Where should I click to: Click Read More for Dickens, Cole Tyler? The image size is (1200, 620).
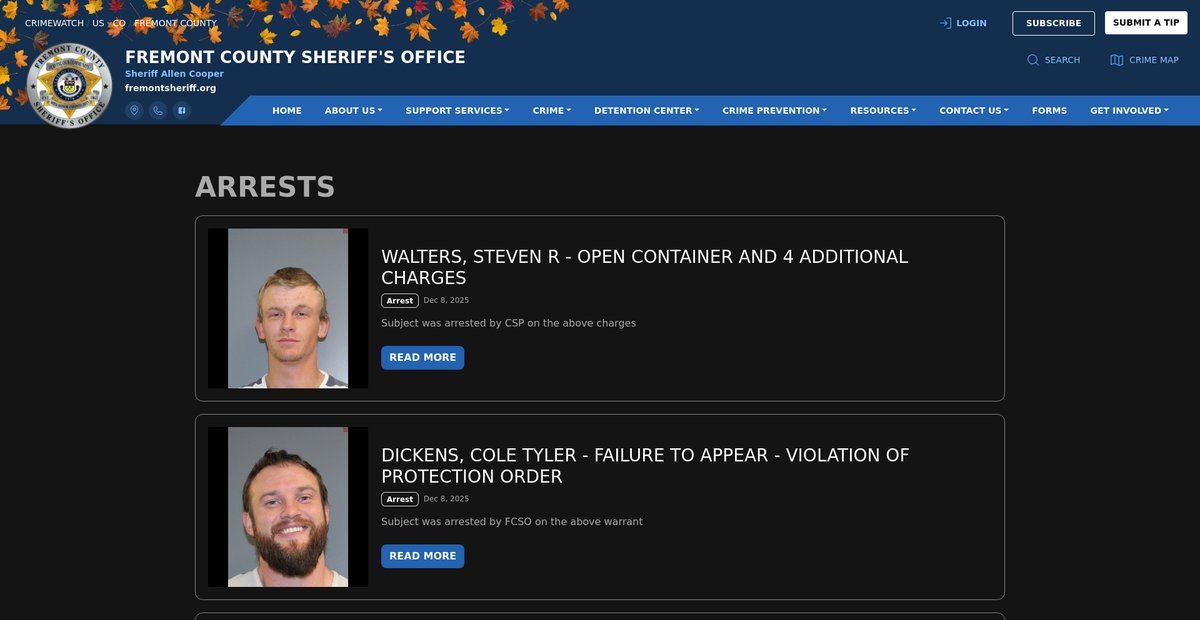pos(422,556)
